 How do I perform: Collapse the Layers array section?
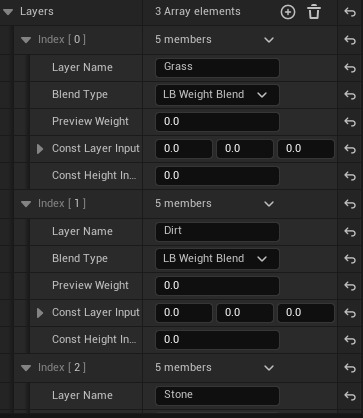tap(8, 12)
